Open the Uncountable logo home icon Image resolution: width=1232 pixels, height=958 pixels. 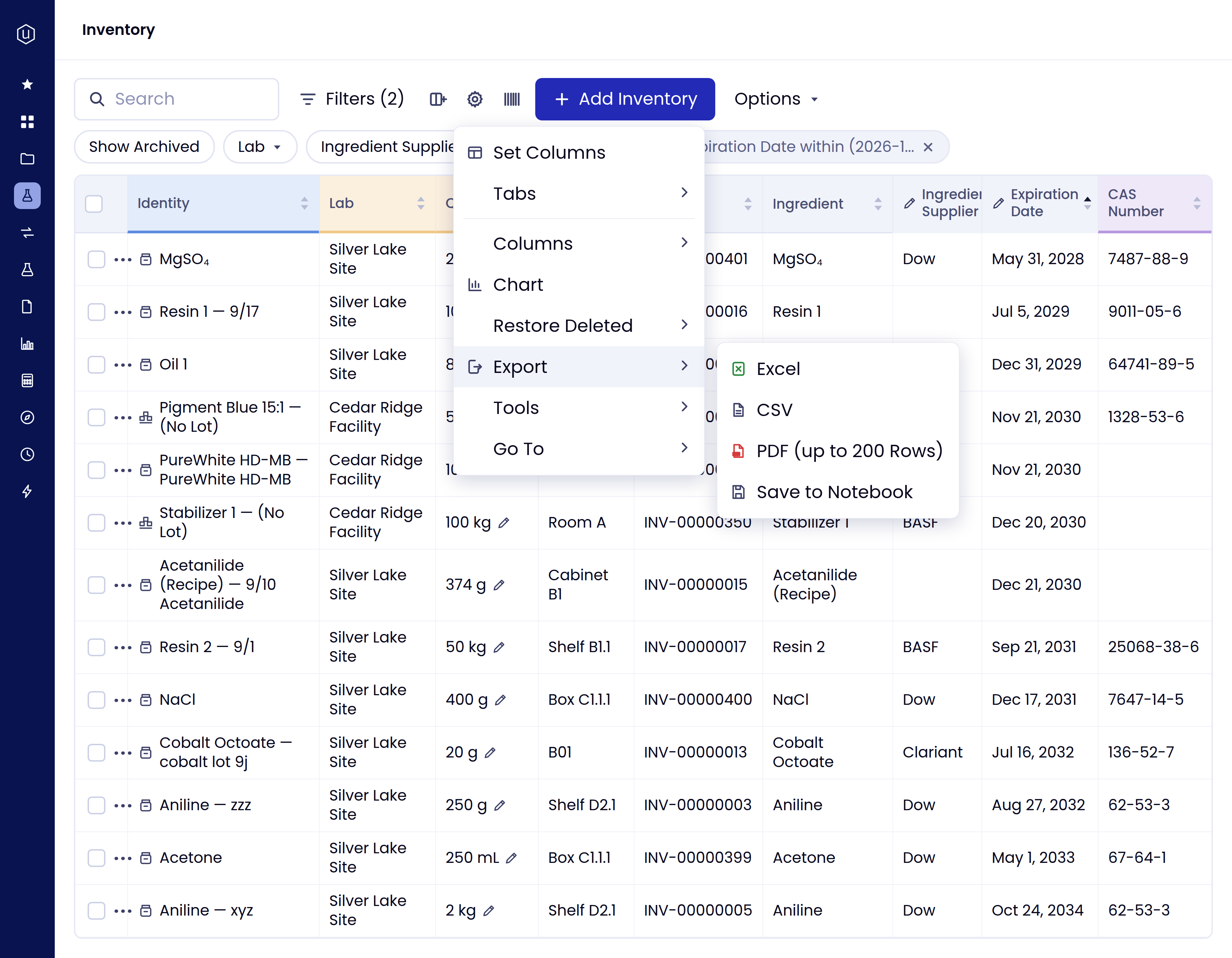click(x=26, y=34)
